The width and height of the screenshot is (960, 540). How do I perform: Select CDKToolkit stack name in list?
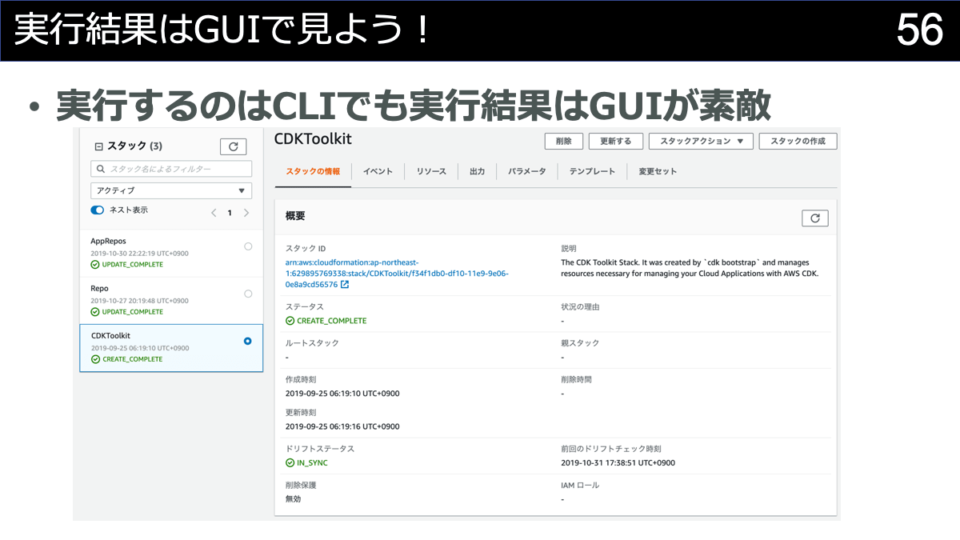tap(111, 336)
